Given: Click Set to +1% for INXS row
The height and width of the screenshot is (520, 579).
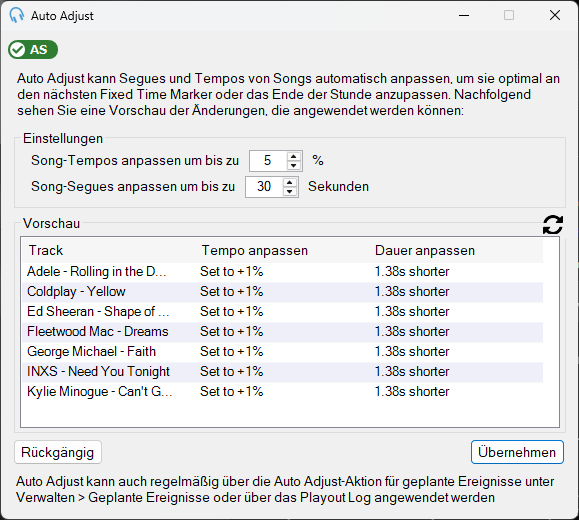Looking at the screenshot, I should pyautogui.click(x=232, y=371).
